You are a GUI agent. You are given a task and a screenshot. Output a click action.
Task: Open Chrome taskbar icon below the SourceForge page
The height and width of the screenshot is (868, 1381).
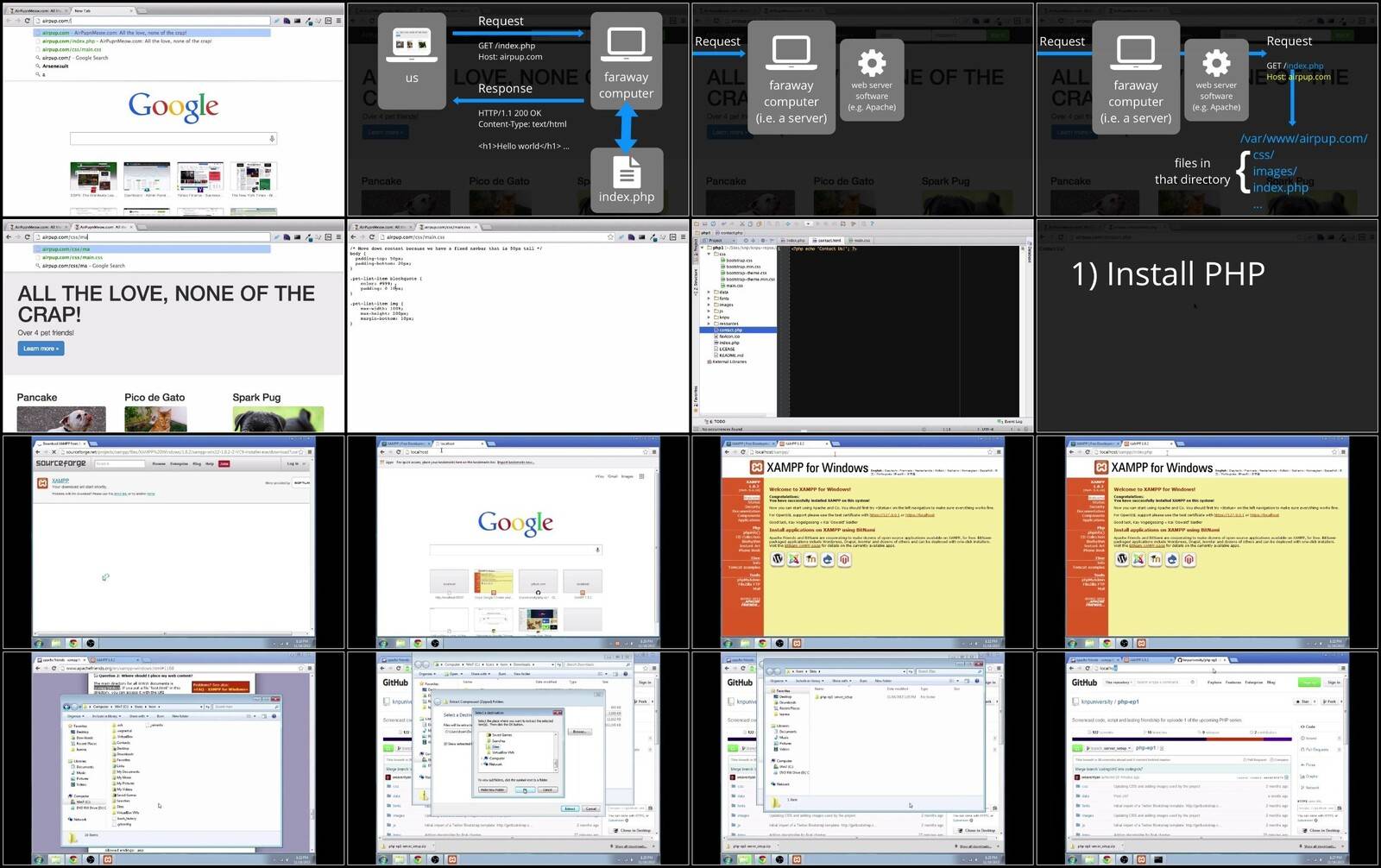(73, 643)
